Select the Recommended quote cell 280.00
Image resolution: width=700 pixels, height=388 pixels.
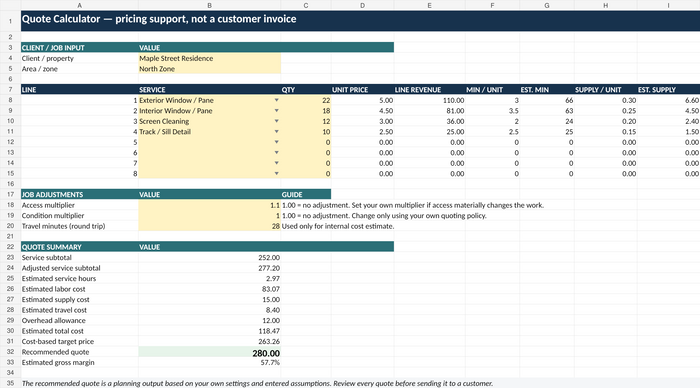pos(209,353)
